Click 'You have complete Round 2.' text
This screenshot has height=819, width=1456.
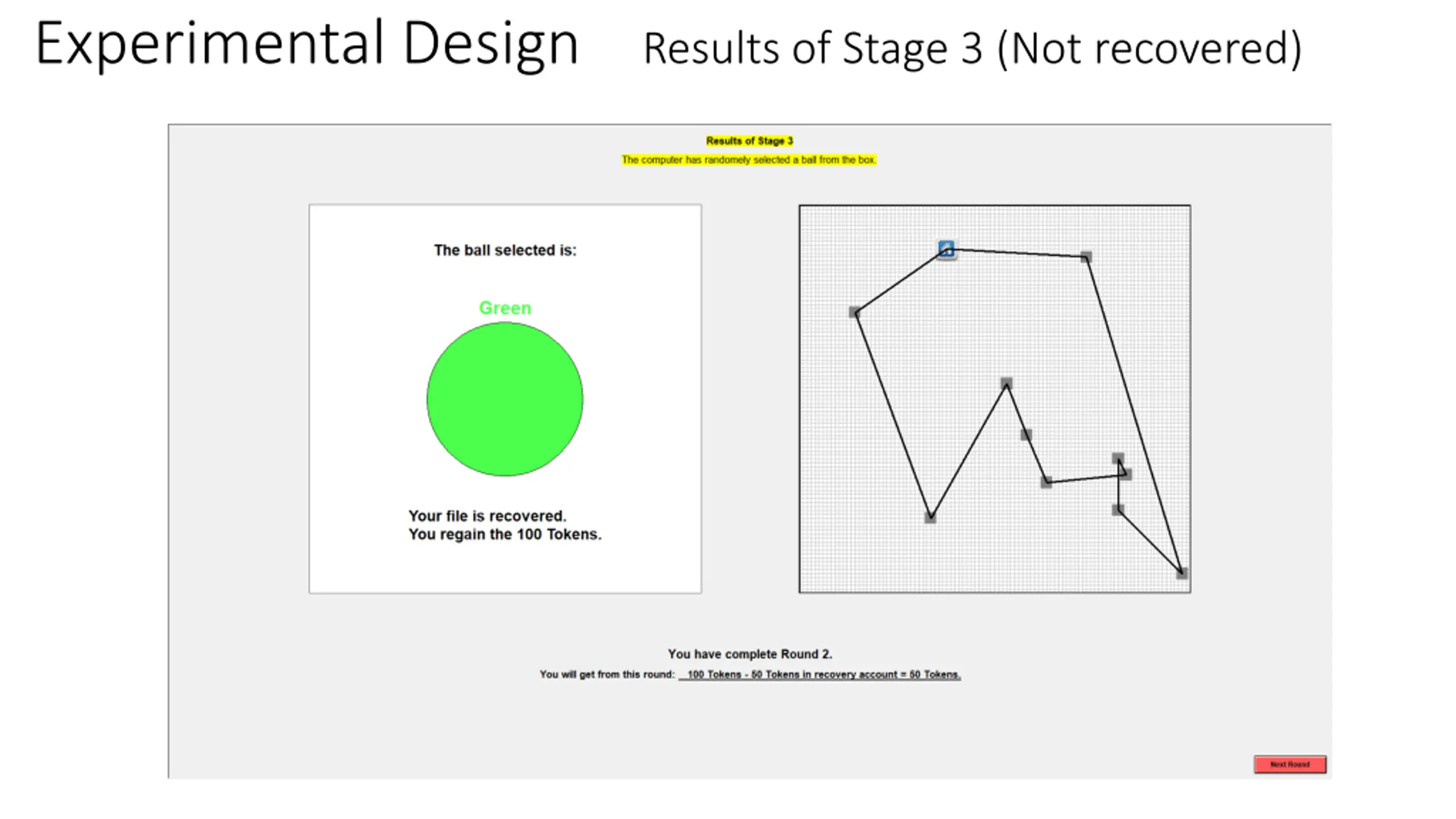pos(750,654)
